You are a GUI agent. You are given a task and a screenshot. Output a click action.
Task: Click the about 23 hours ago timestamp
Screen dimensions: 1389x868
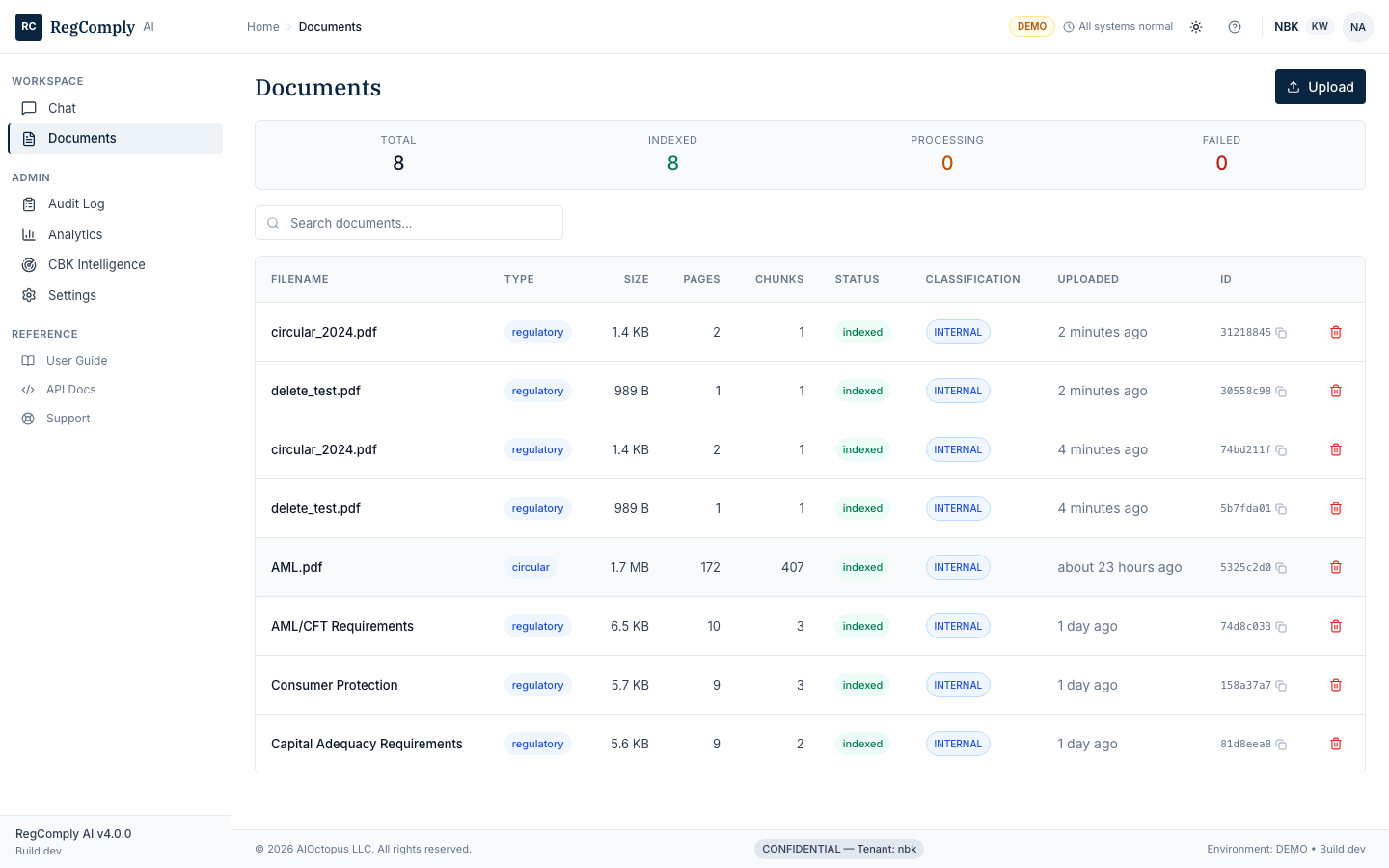click(x=1120, y=567)
